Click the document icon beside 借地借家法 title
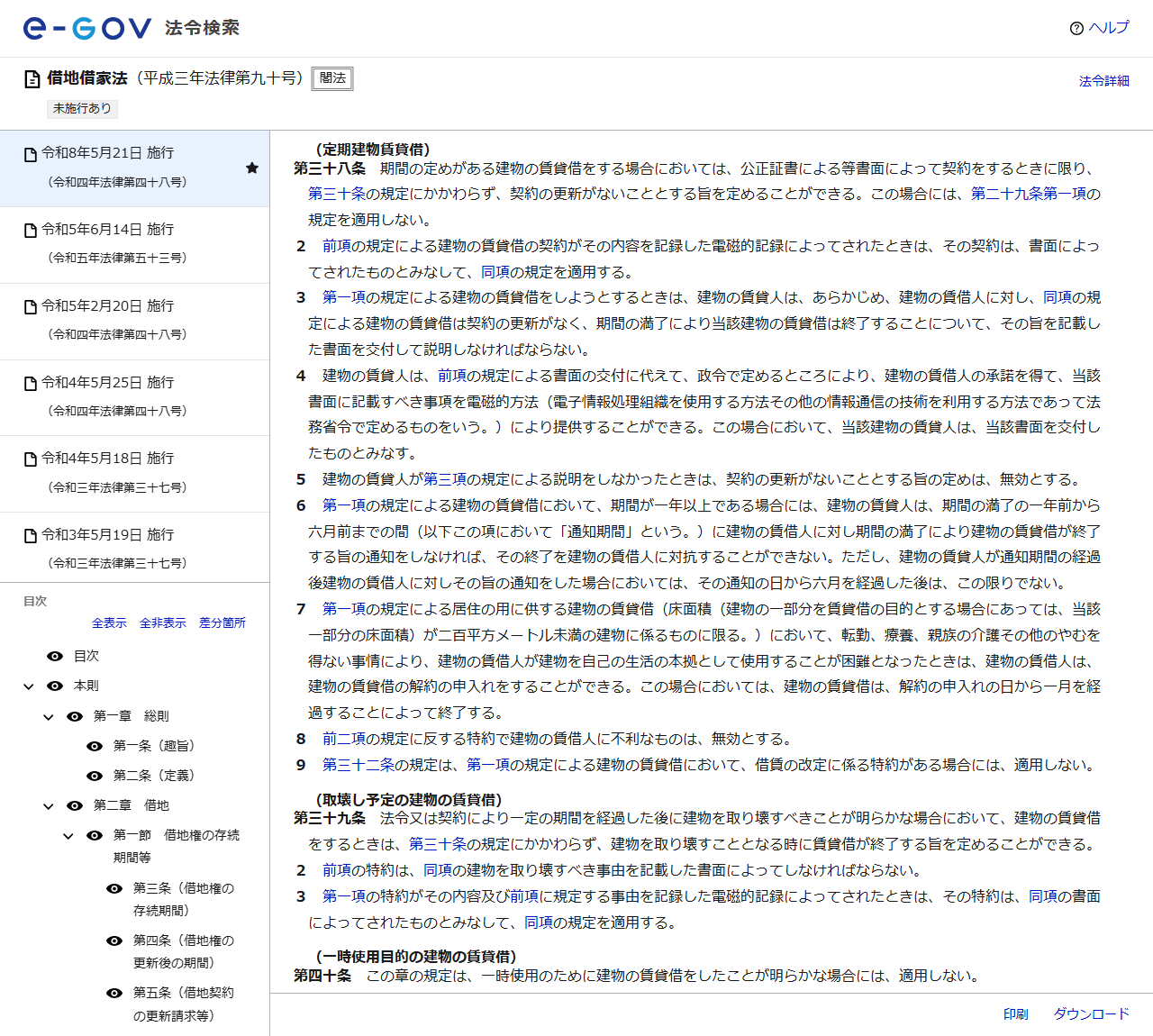The width and height of the screenshot is (1153, 1036). click(x=32, y=79)
